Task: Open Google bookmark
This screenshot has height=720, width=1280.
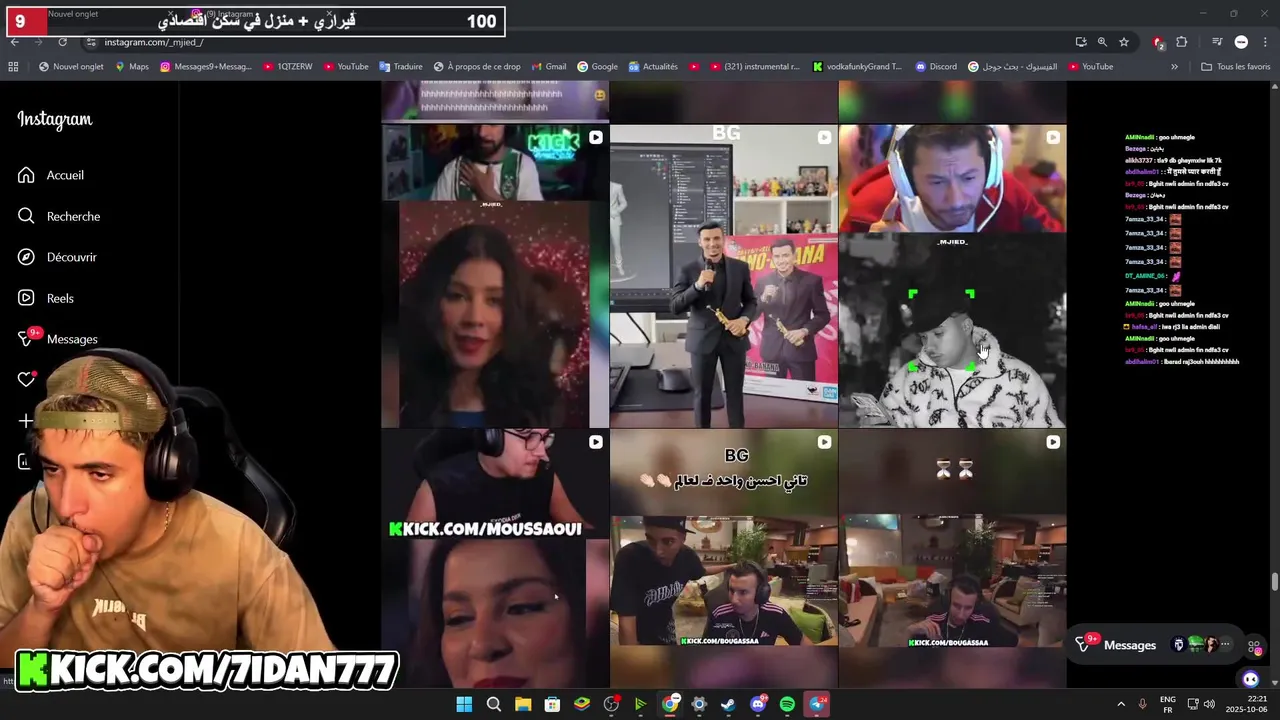Action: pyautogui.click(x=598, y=67)
